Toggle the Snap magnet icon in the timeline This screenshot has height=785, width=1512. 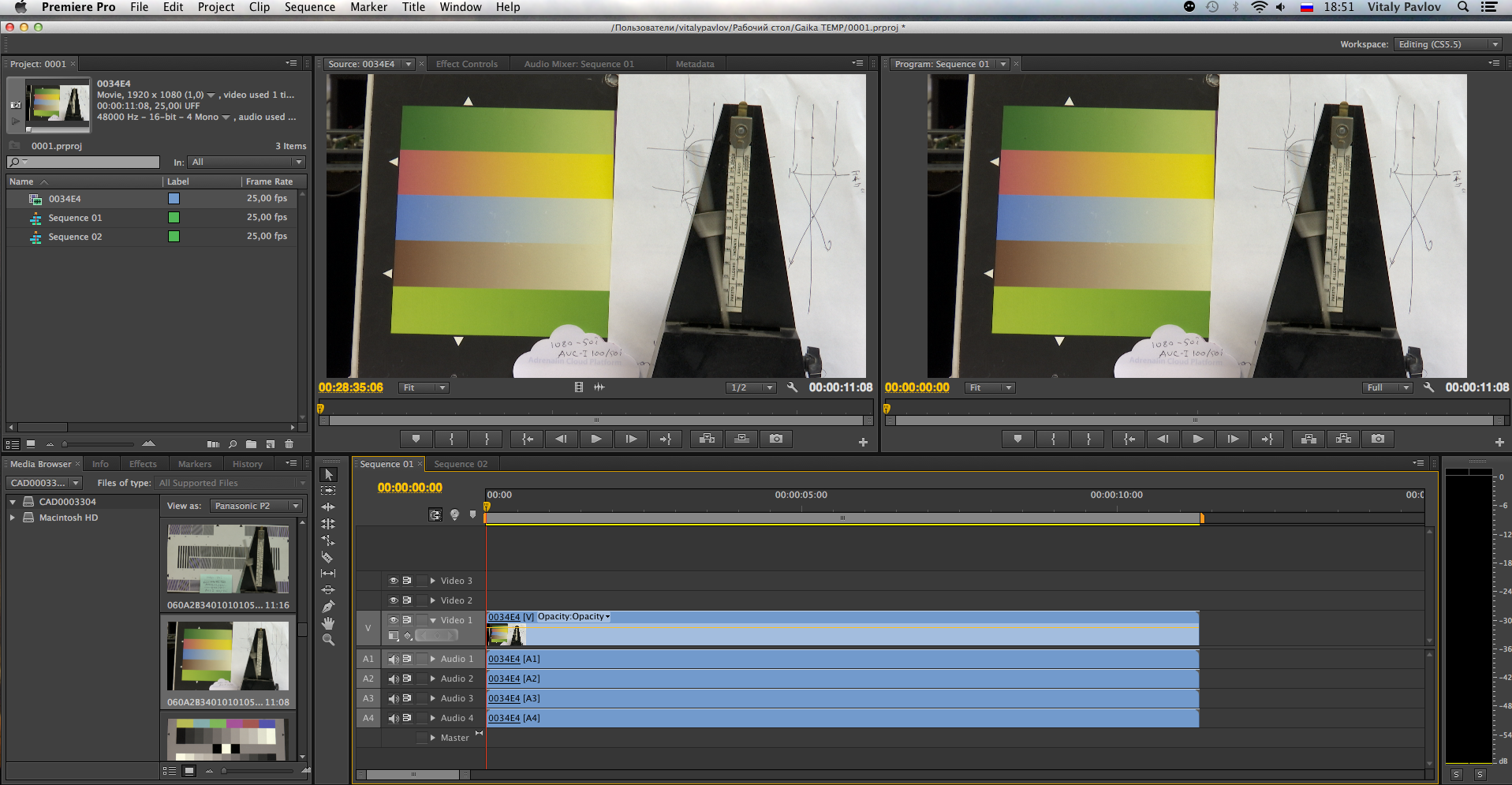pyautogui.click(x=435, y=514)
